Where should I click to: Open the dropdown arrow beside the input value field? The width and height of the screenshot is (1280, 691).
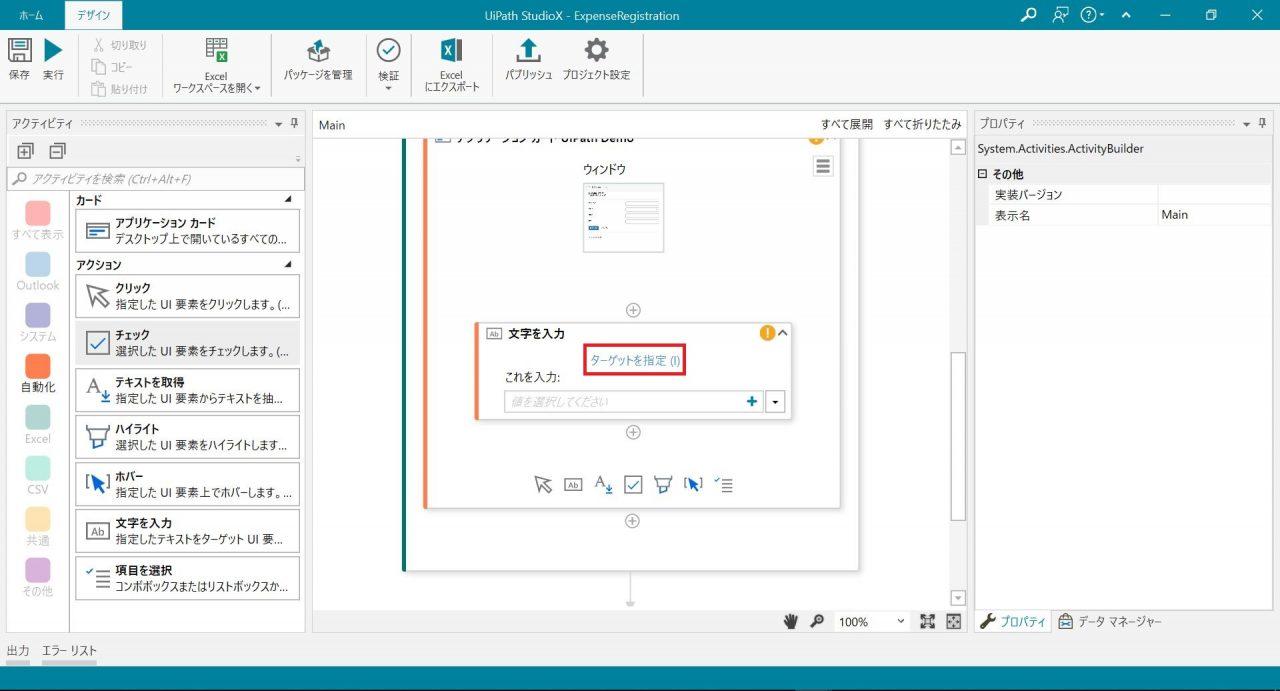(x=775, y=402)
